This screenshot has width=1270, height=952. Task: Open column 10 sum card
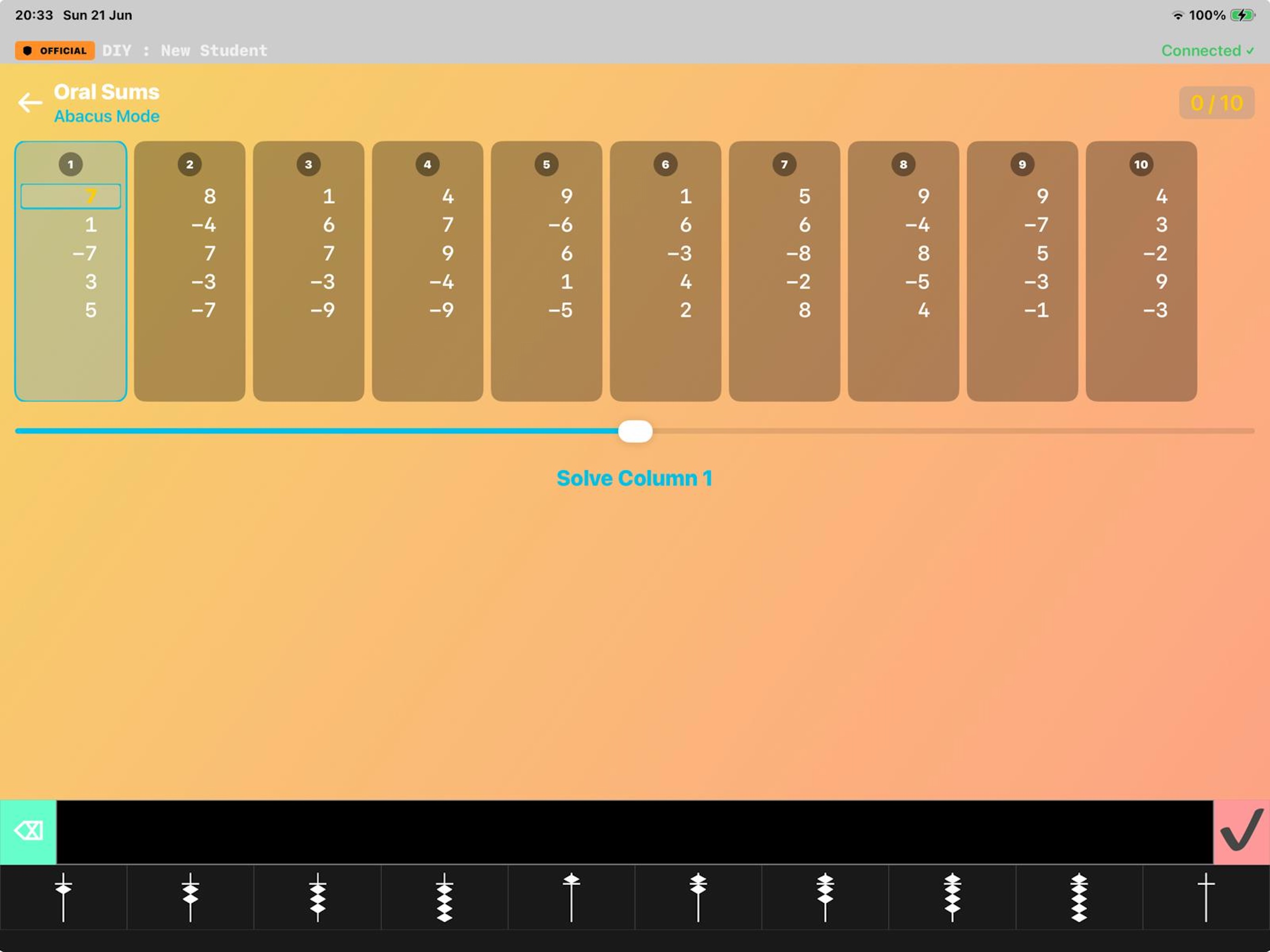[1141, 271]
